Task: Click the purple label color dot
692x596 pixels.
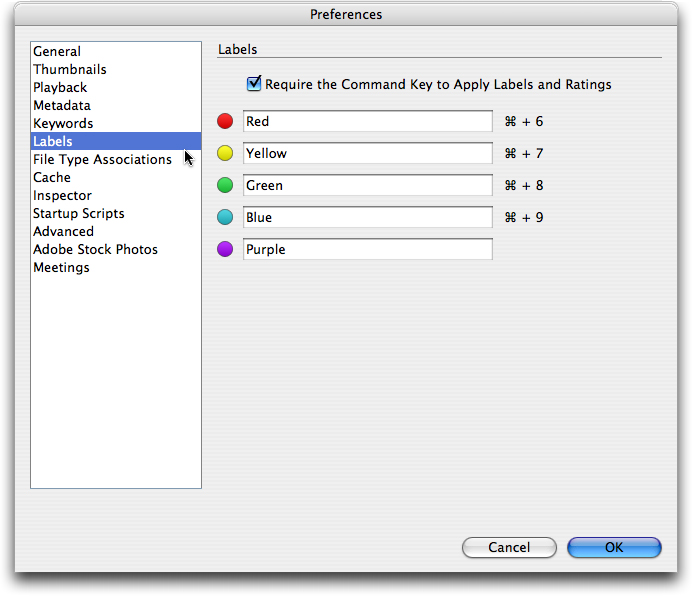Action: click(225, 250)
